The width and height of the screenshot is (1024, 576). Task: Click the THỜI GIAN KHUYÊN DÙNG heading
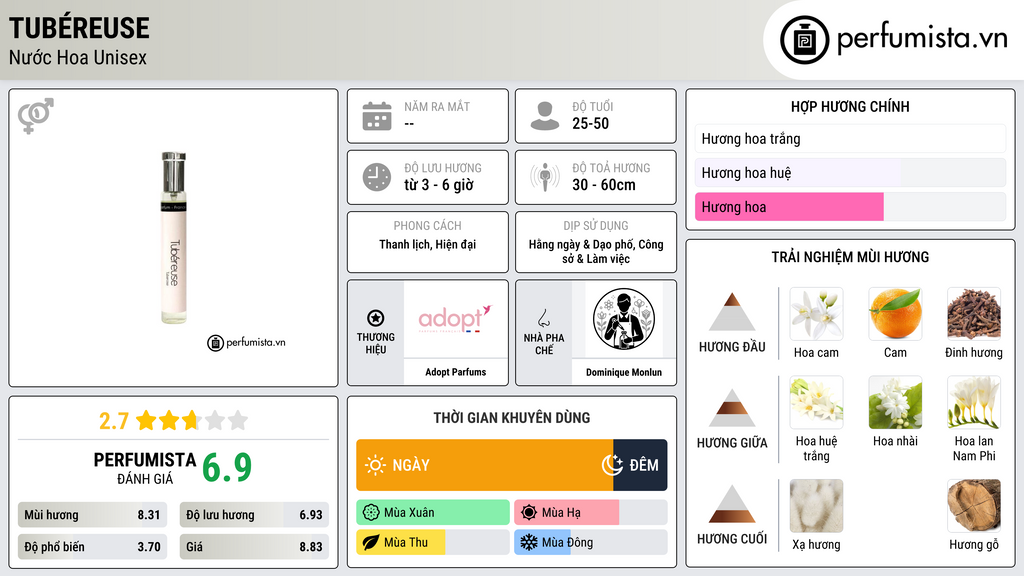click(x=512, y=418)
